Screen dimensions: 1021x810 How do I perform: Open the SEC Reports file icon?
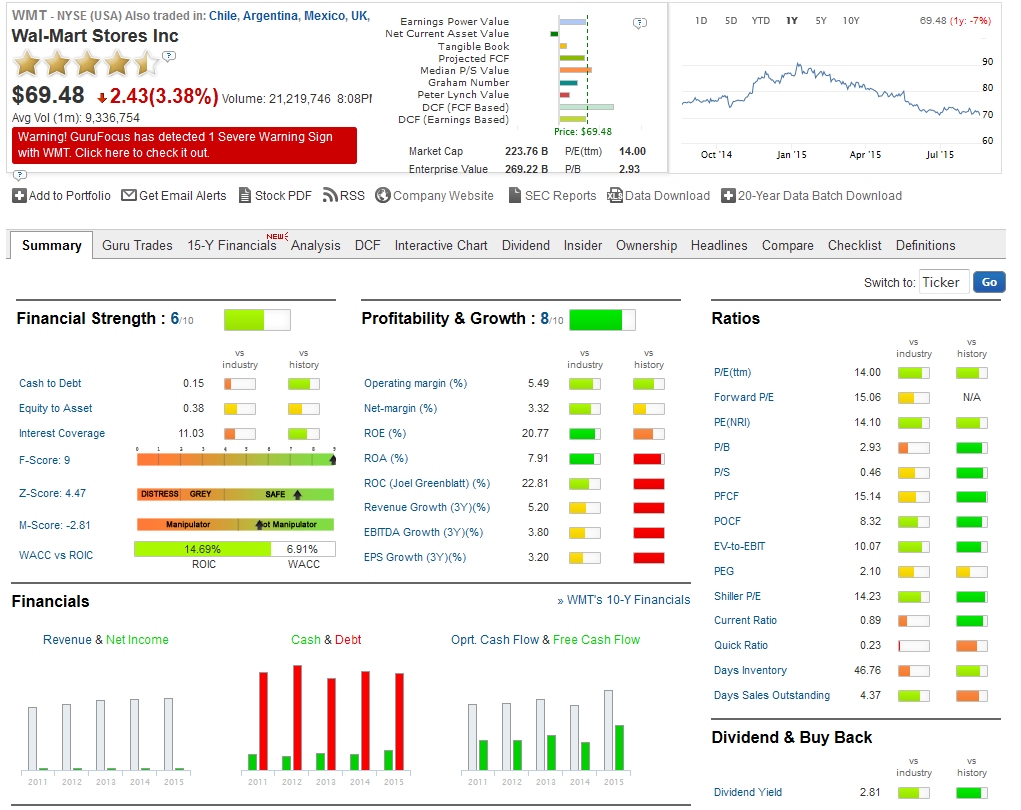(x=515, y=195)
